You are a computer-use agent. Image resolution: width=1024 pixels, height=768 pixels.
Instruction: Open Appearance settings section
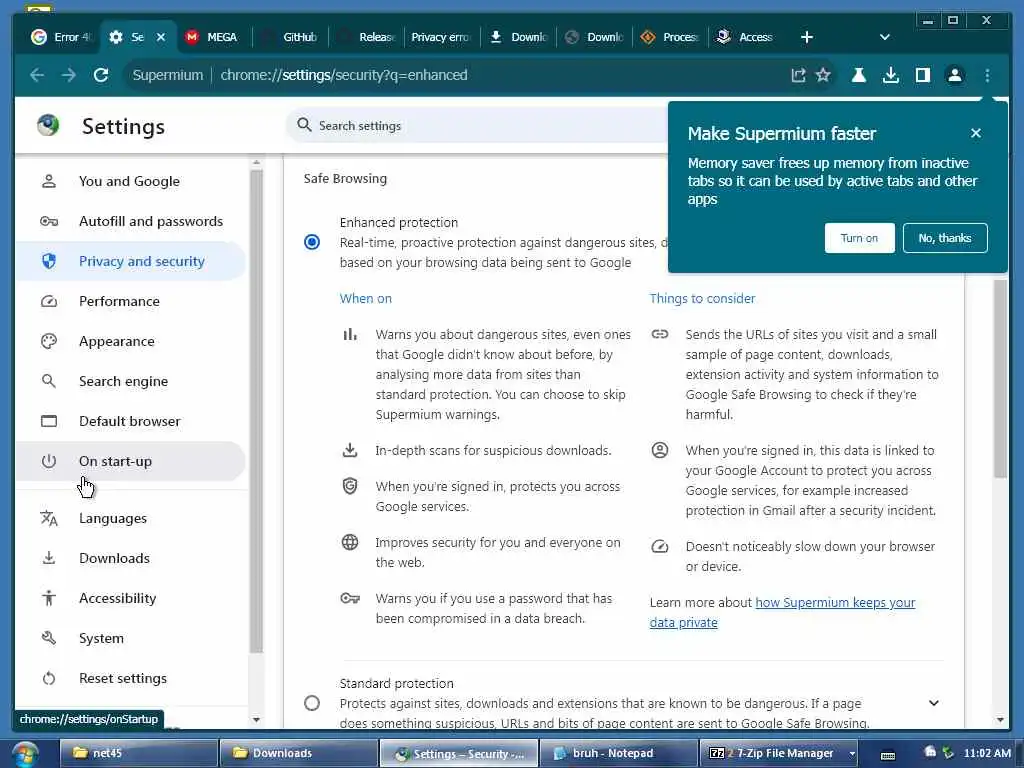[129, 342]
